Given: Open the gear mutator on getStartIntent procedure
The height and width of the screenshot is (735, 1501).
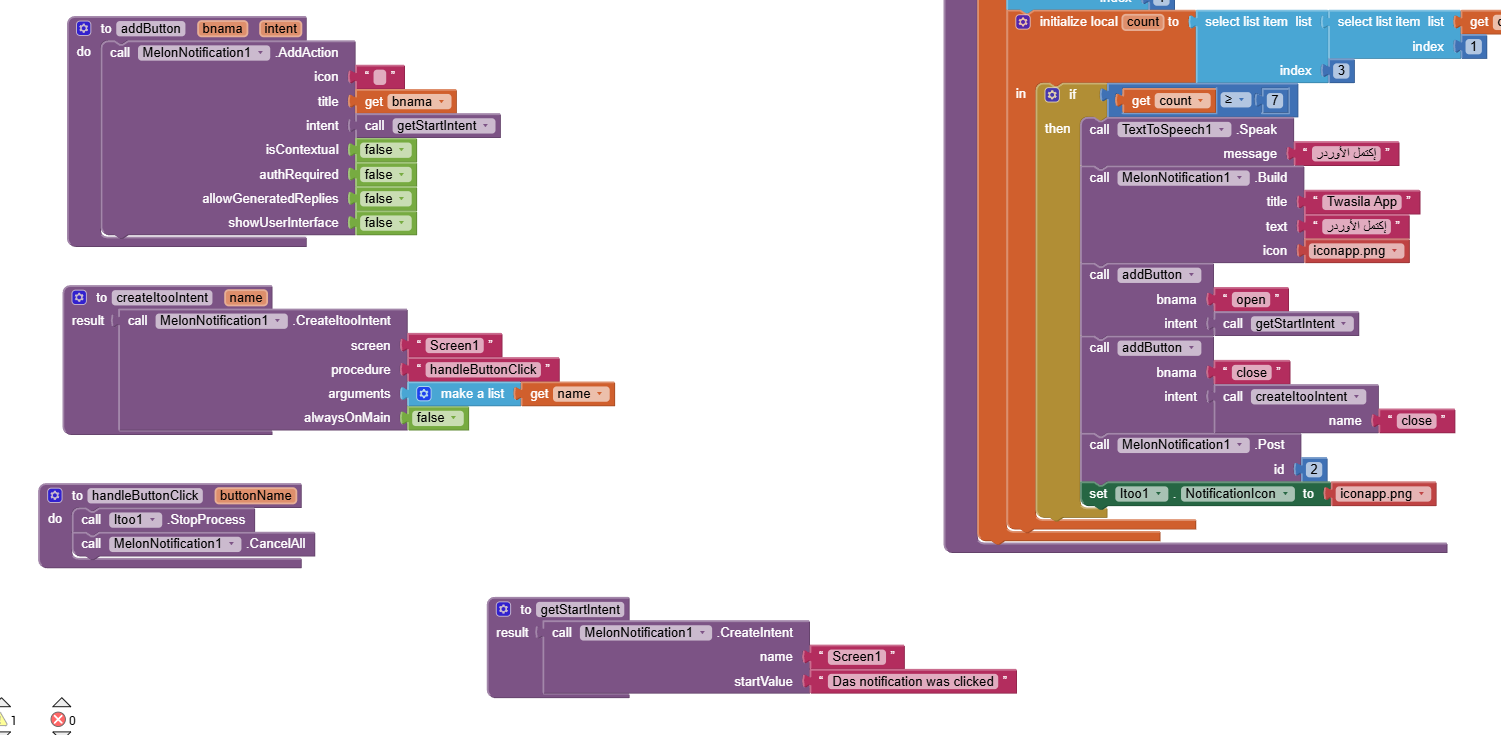Looking at the screenshot, I should pos(504,610).
